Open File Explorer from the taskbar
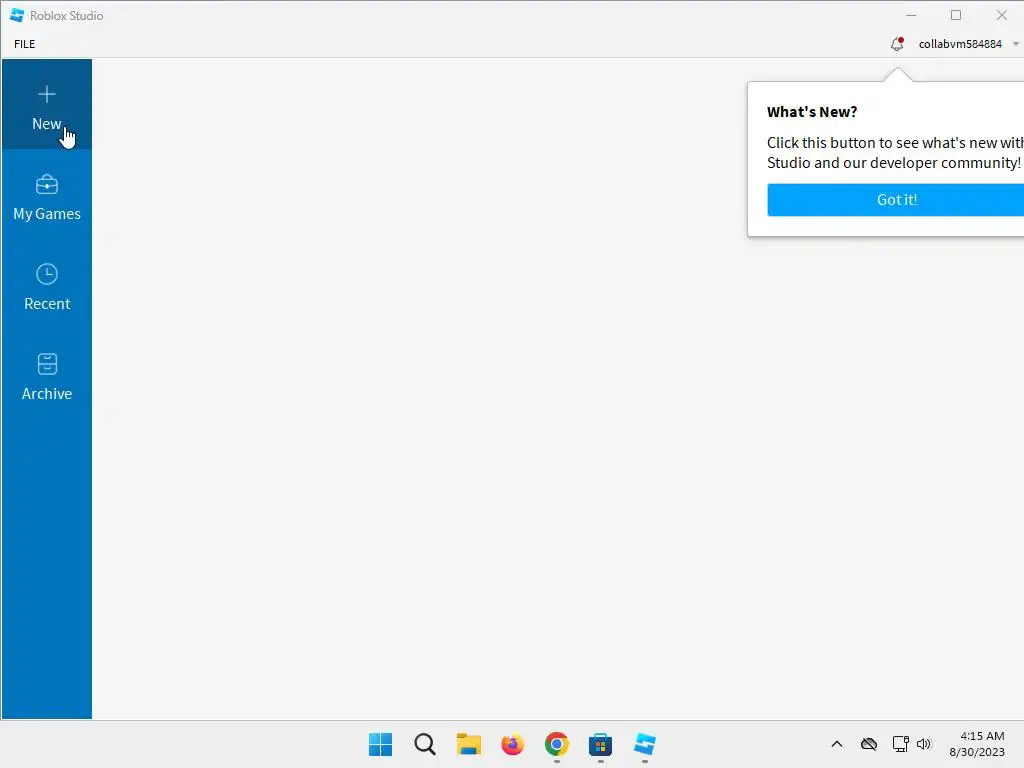1024x768 pixels. tap(468, 744)
